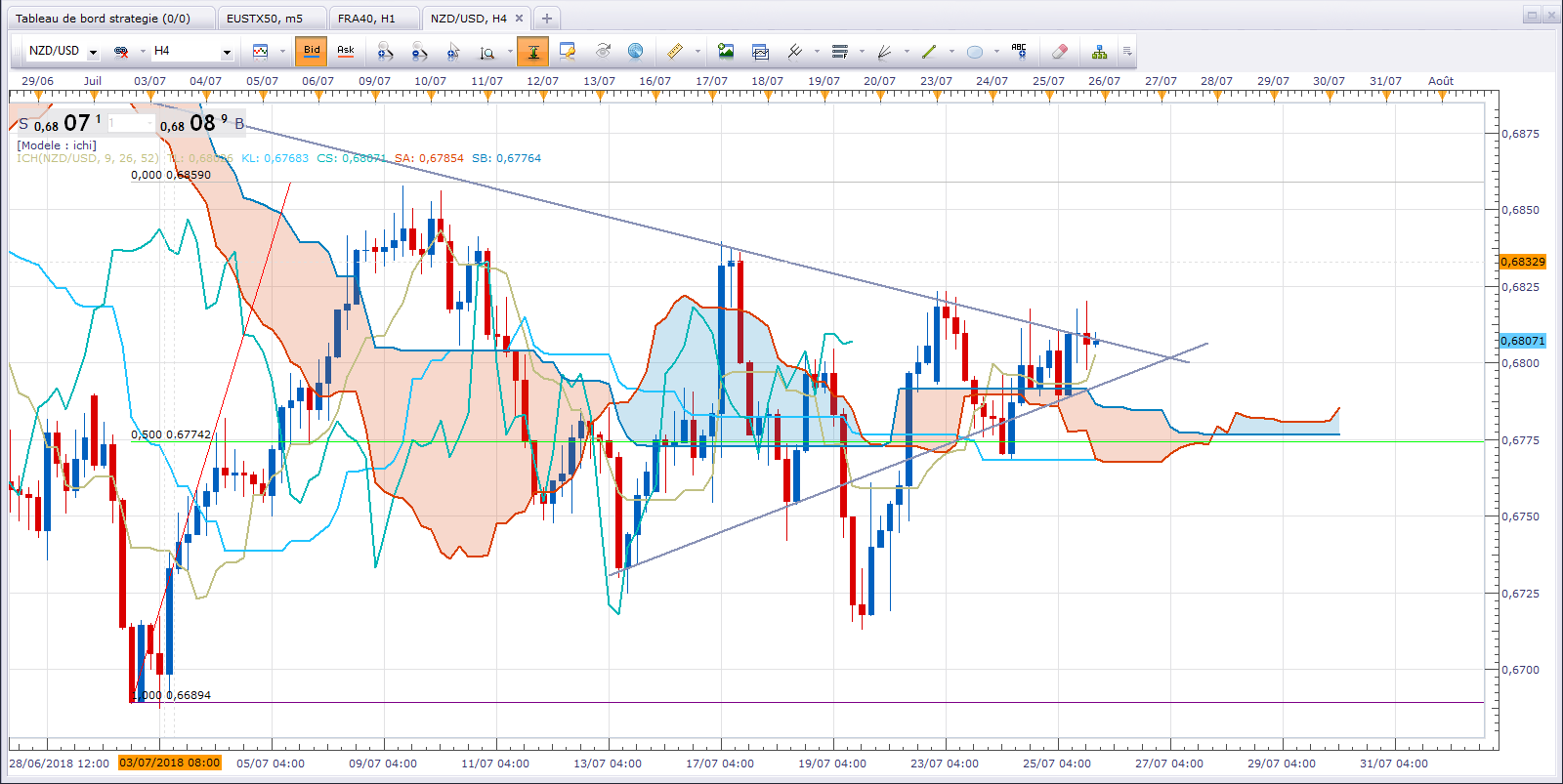Add a new chart tab with plus button

tap(547, 19)
